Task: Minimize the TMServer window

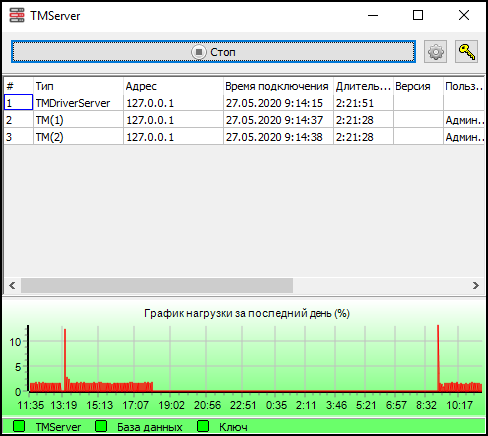Action: 373,15
